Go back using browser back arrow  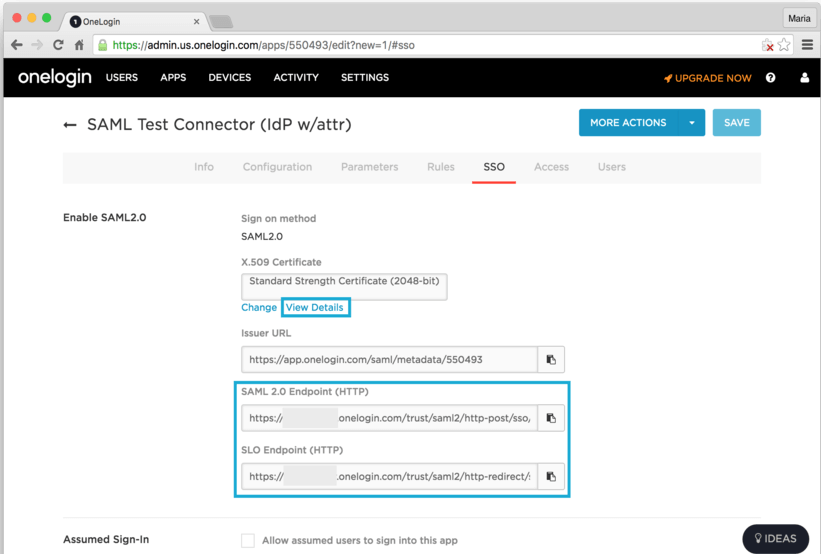click(17, 45)
